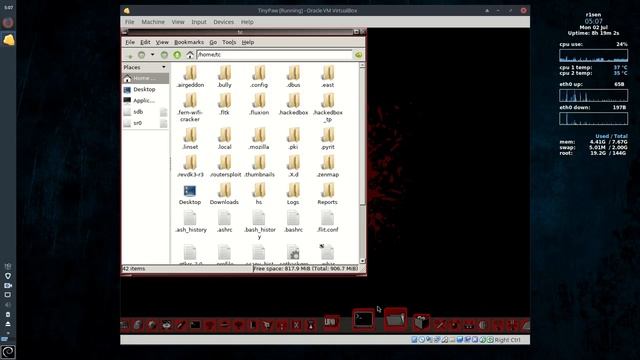The height and width of the screenshot is (360, 640).
Task: Open the package box icon in guest dock
Action: 421,322
